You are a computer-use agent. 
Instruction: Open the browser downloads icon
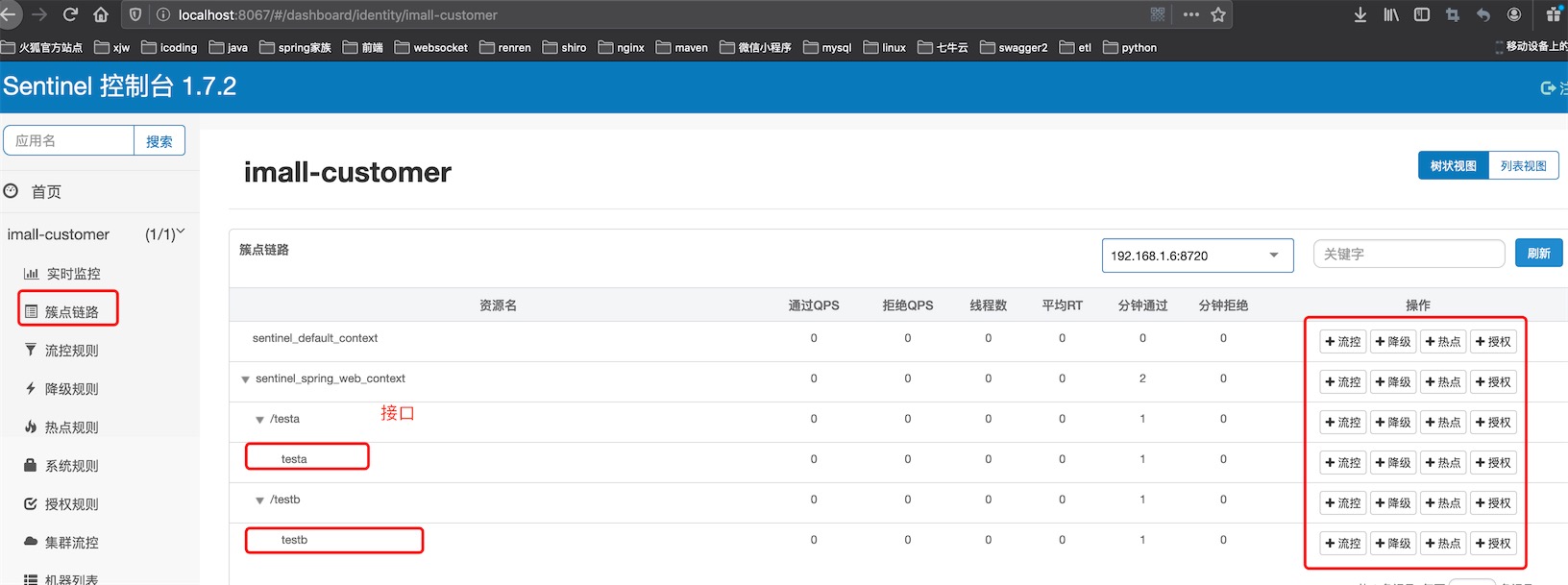(1360, 14)
